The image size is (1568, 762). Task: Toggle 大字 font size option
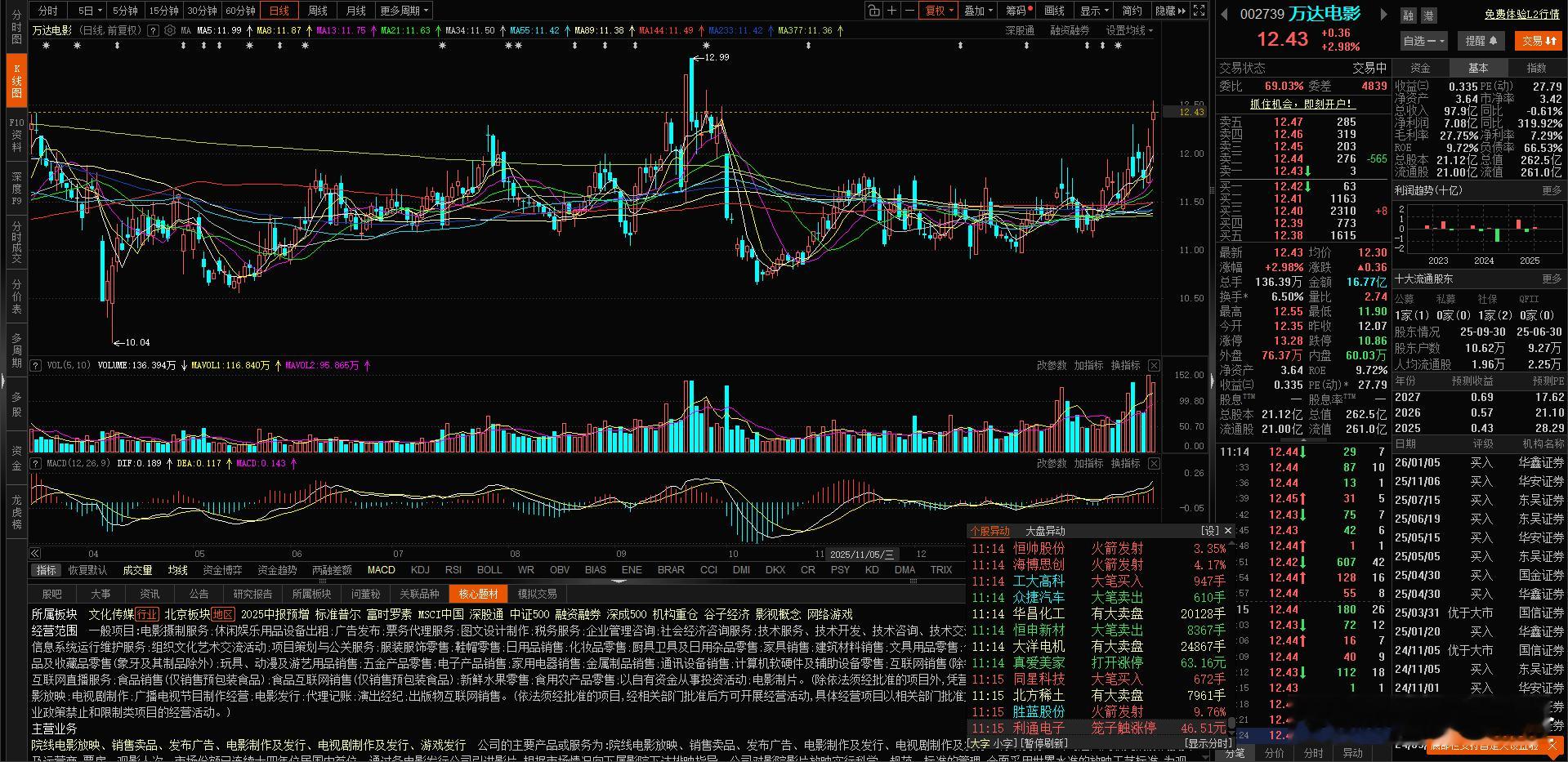click(979, 744)
